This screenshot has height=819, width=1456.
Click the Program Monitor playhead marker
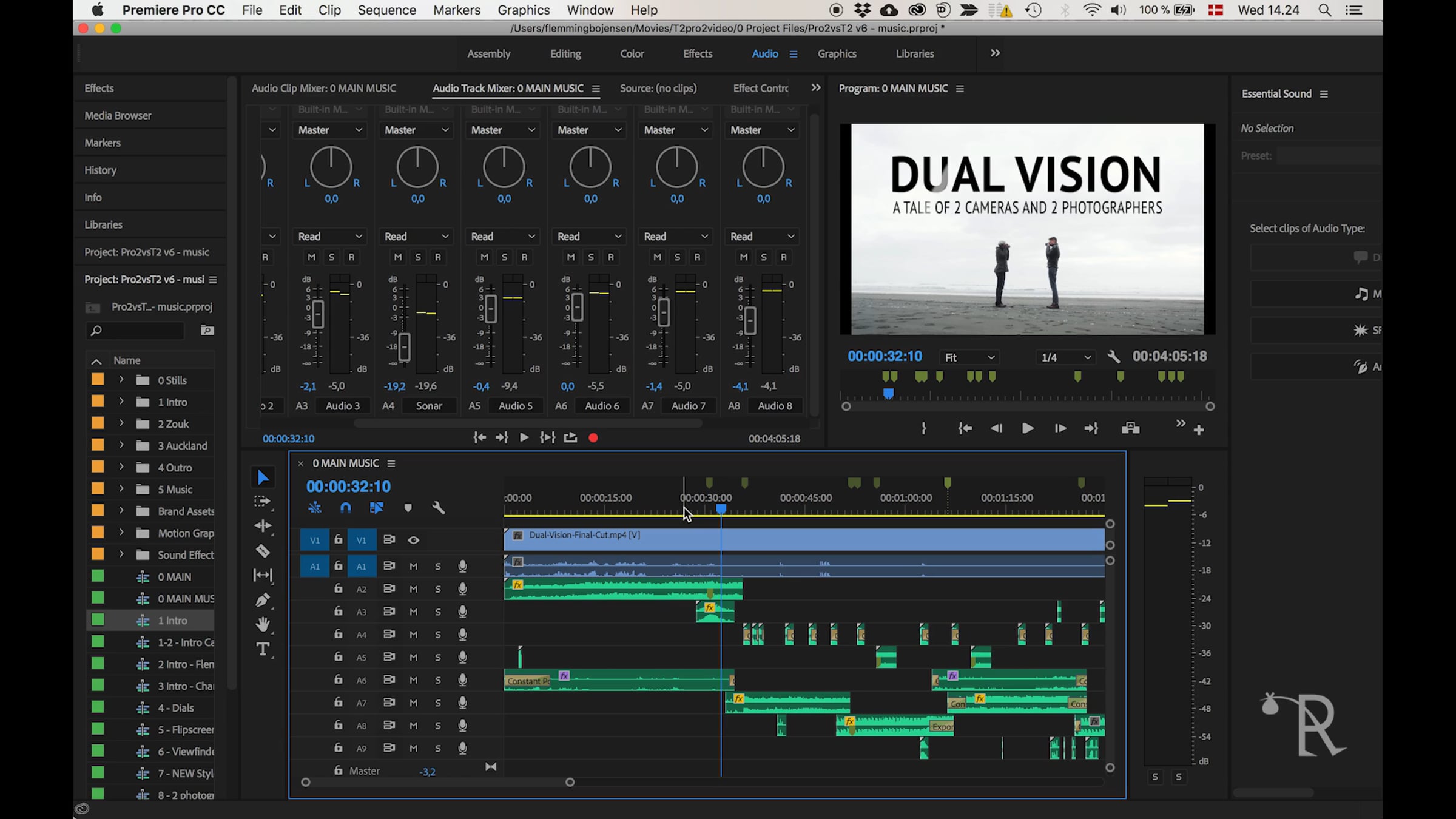888,394
